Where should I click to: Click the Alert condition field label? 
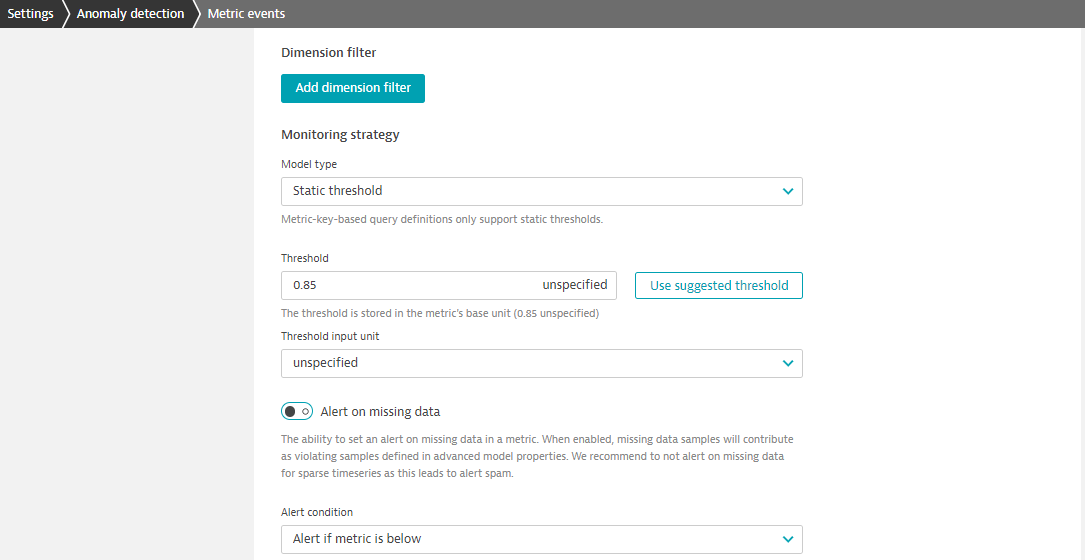(x=317, y=512)
